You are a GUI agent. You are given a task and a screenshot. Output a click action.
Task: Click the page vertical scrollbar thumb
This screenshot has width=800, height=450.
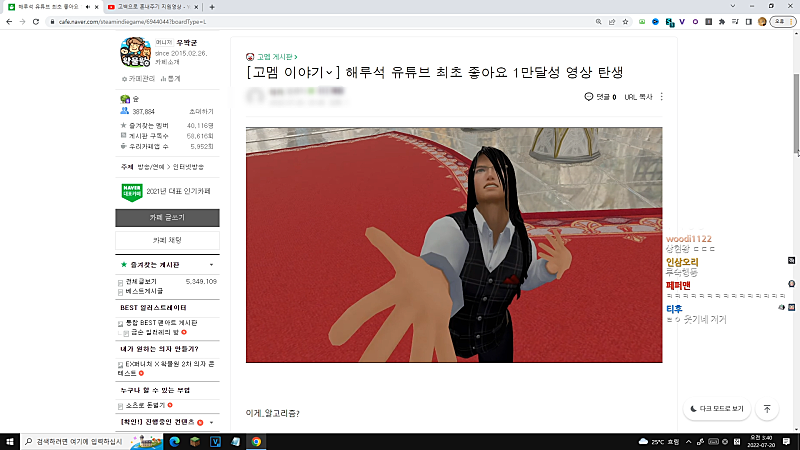[796, 113]
